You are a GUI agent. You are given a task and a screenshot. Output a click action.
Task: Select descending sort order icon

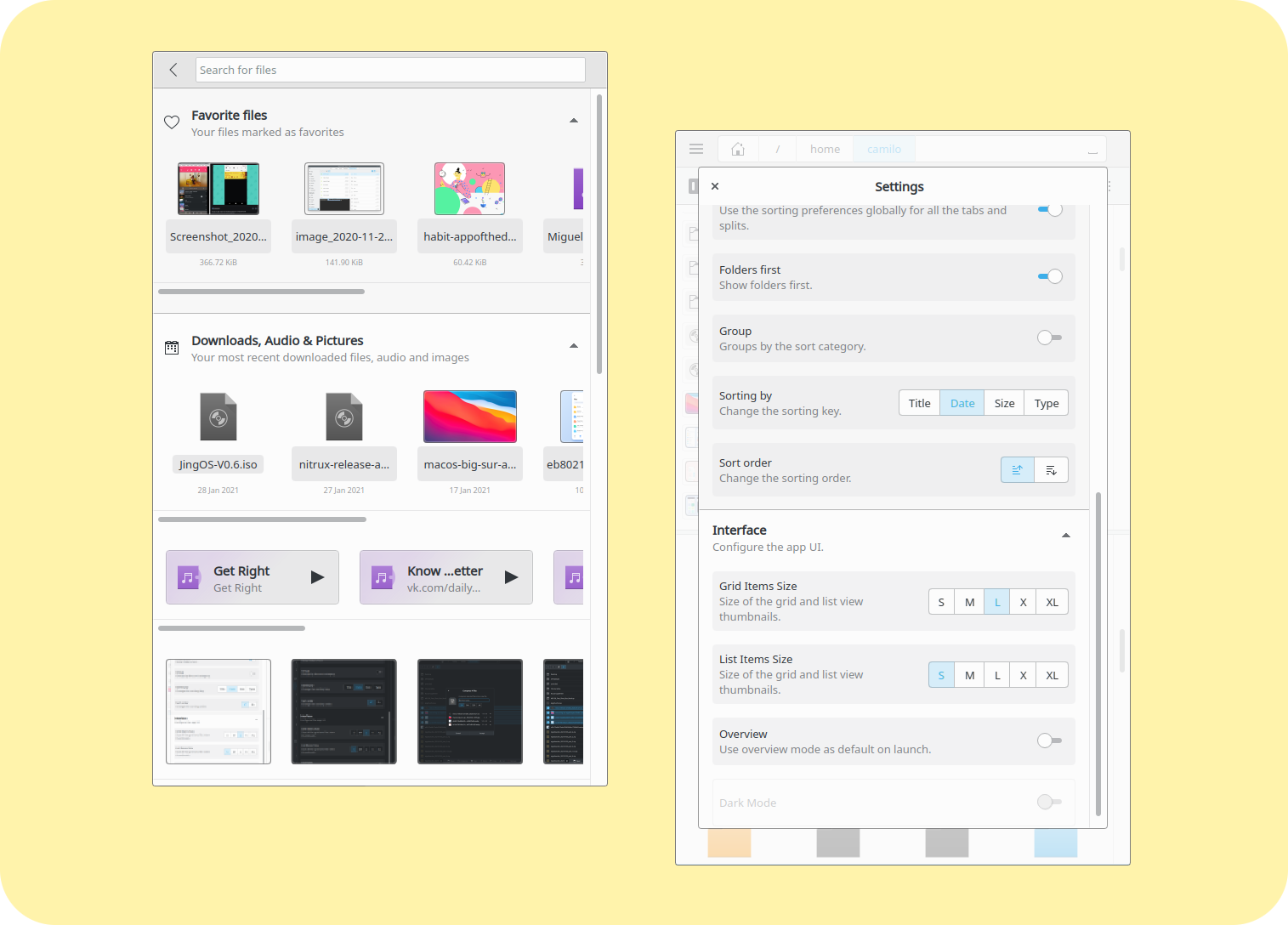coord(1051,470)
